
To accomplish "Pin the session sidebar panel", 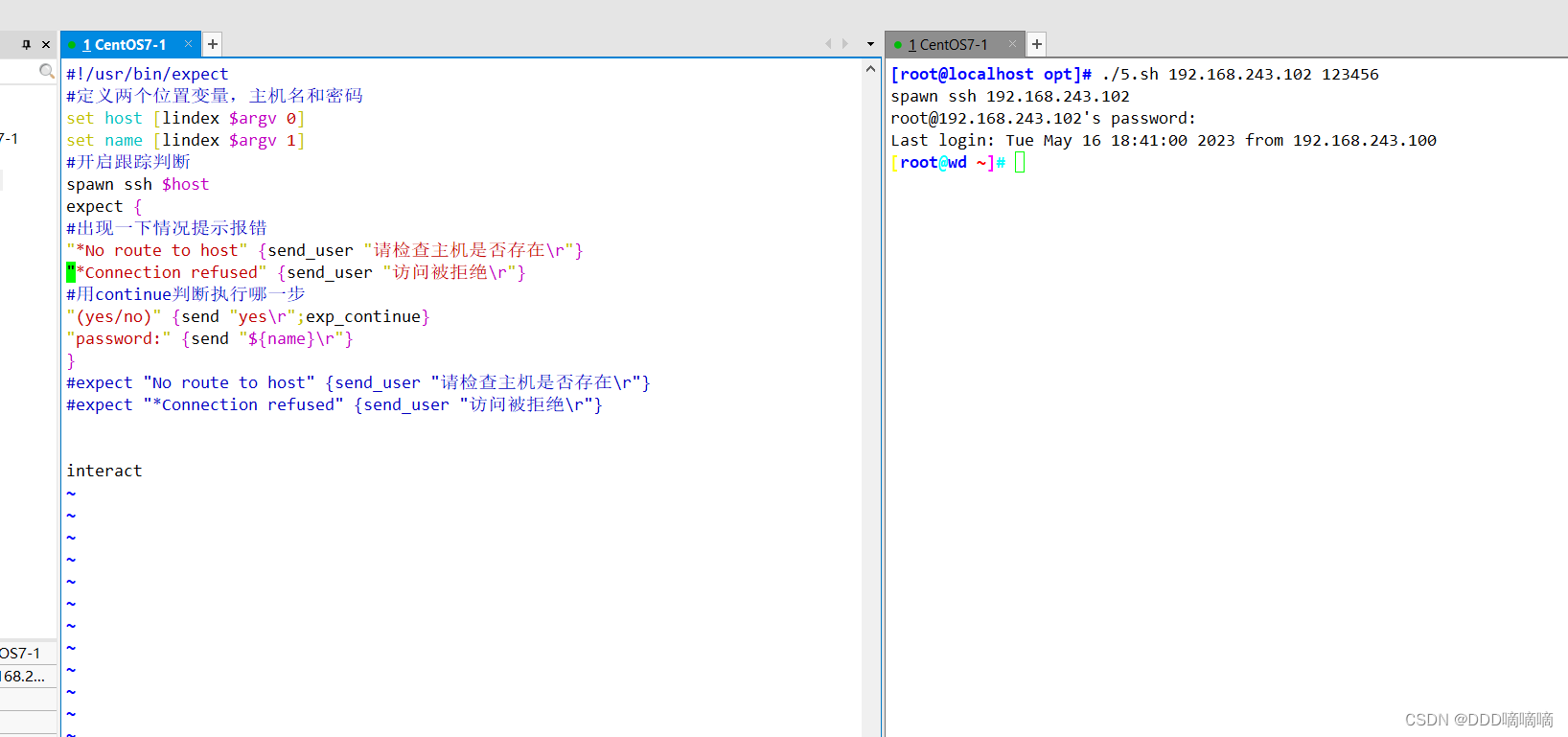I will tap(27, 44).
